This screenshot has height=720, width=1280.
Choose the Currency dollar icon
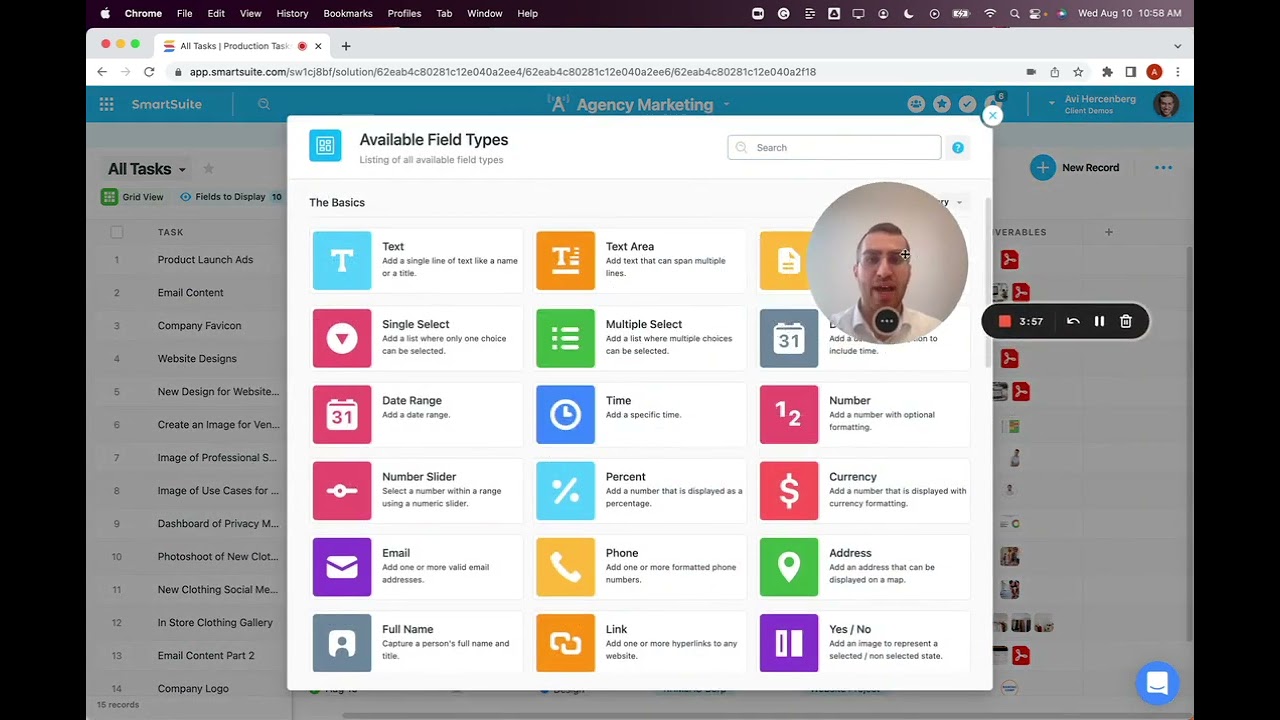coord(789,491)
